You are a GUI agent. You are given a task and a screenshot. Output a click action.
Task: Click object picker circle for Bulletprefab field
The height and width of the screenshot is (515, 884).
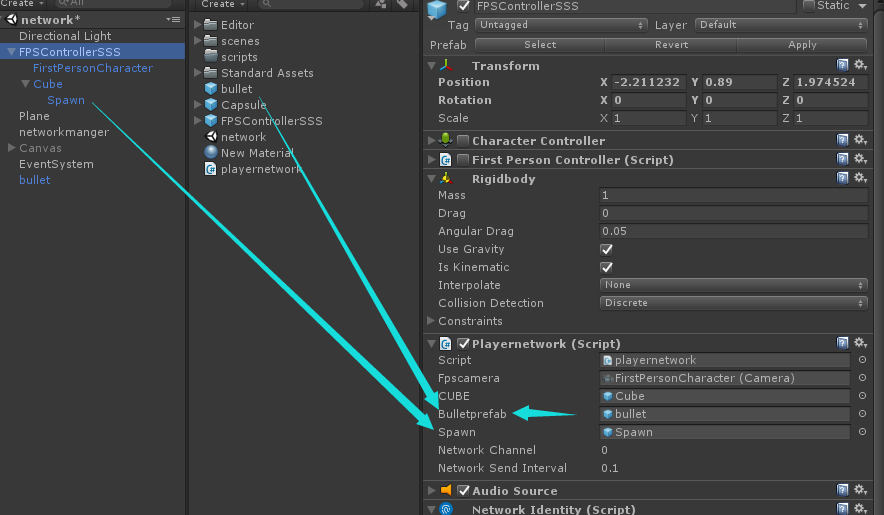(x=862, y=414)
